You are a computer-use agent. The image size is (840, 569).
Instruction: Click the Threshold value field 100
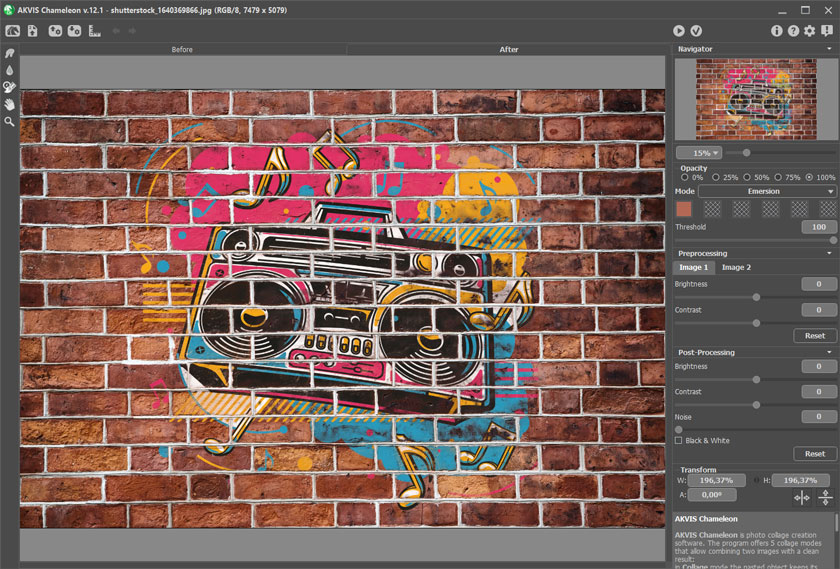coord(819,227)
